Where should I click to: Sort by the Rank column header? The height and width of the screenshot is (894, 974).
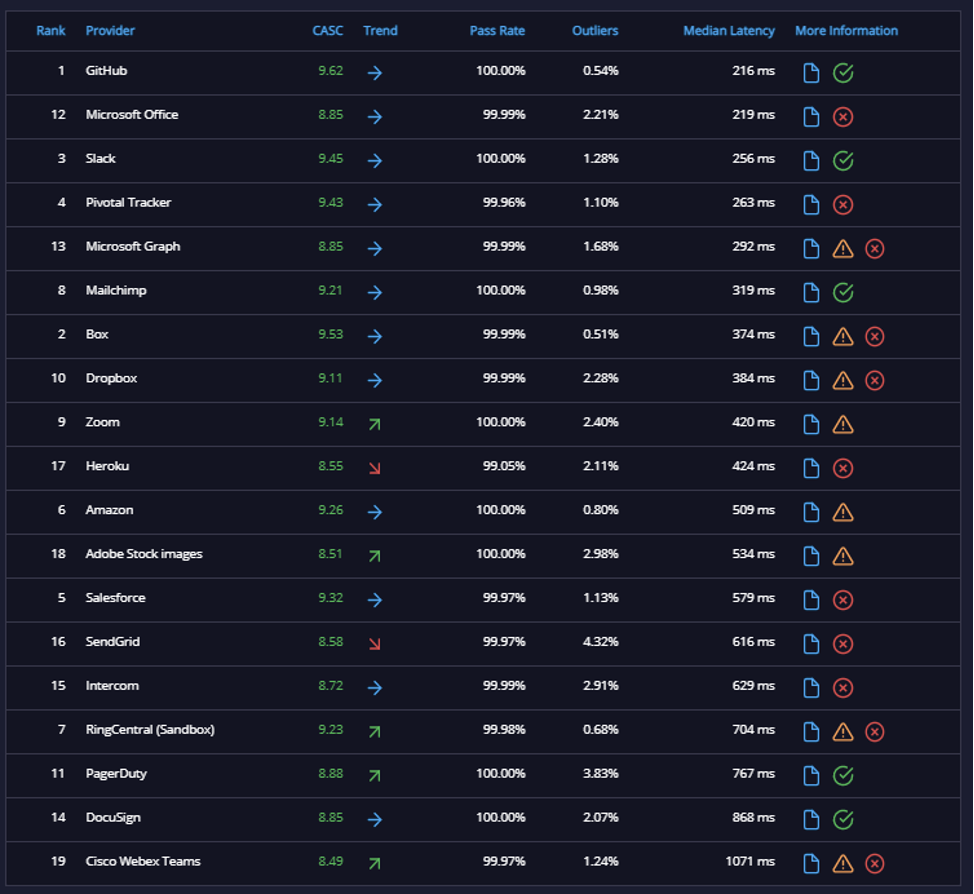(x=50, y=30)
